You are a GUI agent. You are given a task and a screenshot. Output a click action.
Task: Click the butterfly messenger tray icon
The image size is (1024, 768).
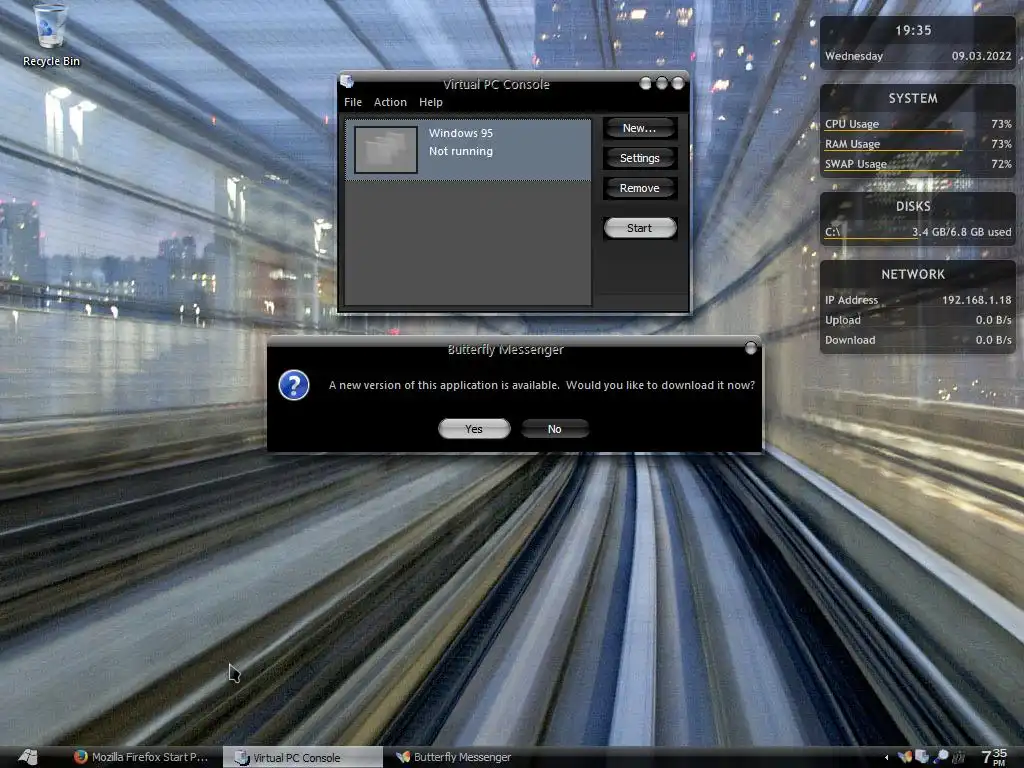[x=904, y=757]
